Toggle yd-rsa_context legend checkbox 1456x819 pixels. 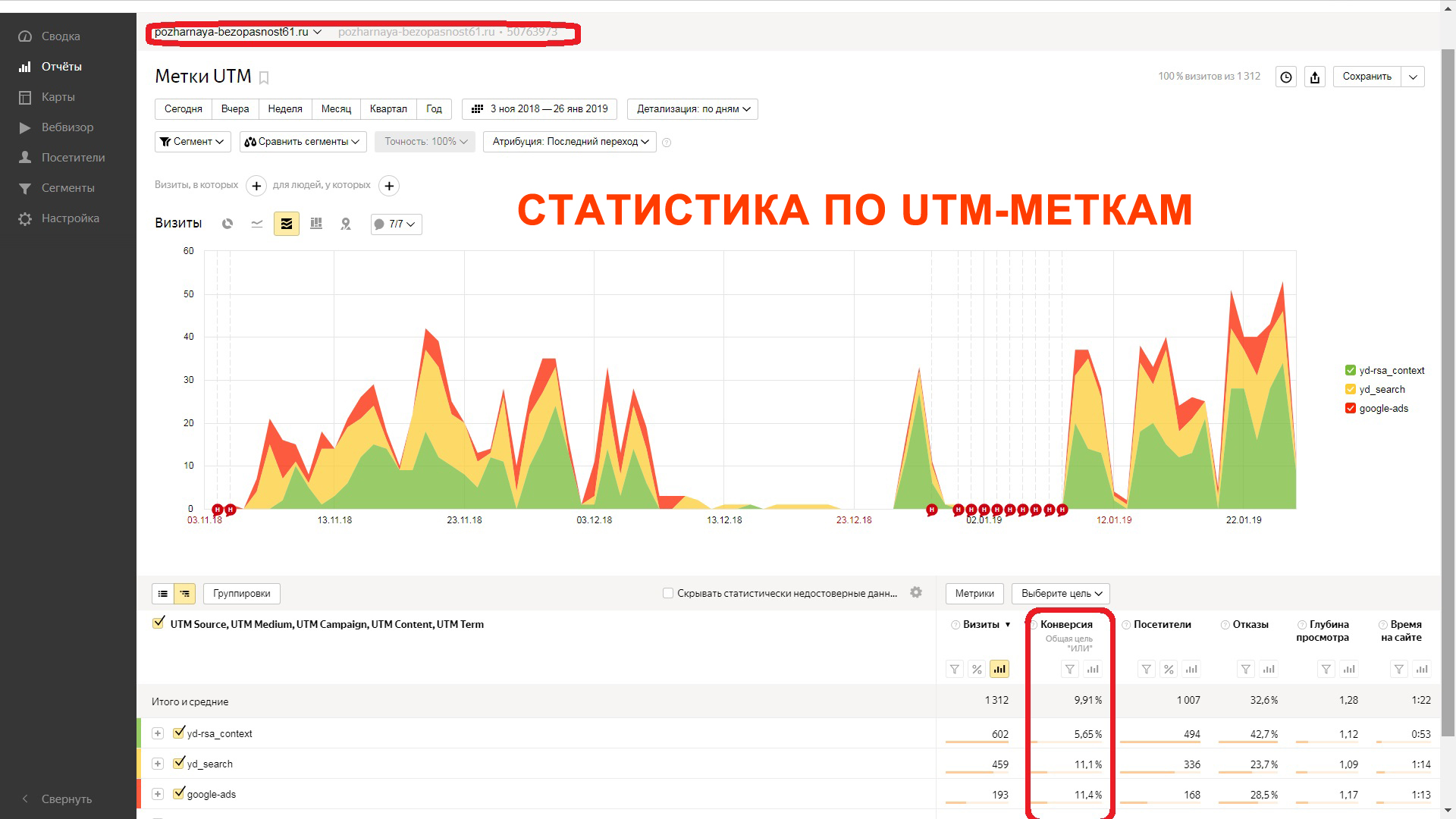[1351, 370]
